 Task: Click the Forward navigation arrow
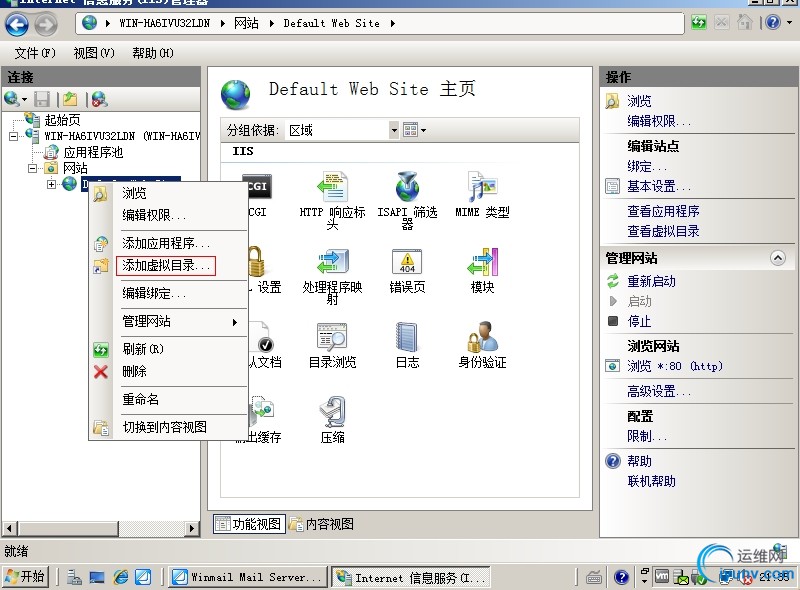click(45, 24)
